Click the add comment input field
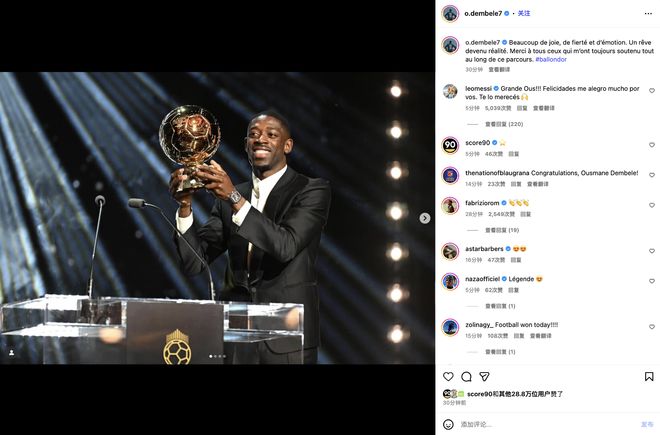This screenshot has width=660, height=435. pos(547,424)
